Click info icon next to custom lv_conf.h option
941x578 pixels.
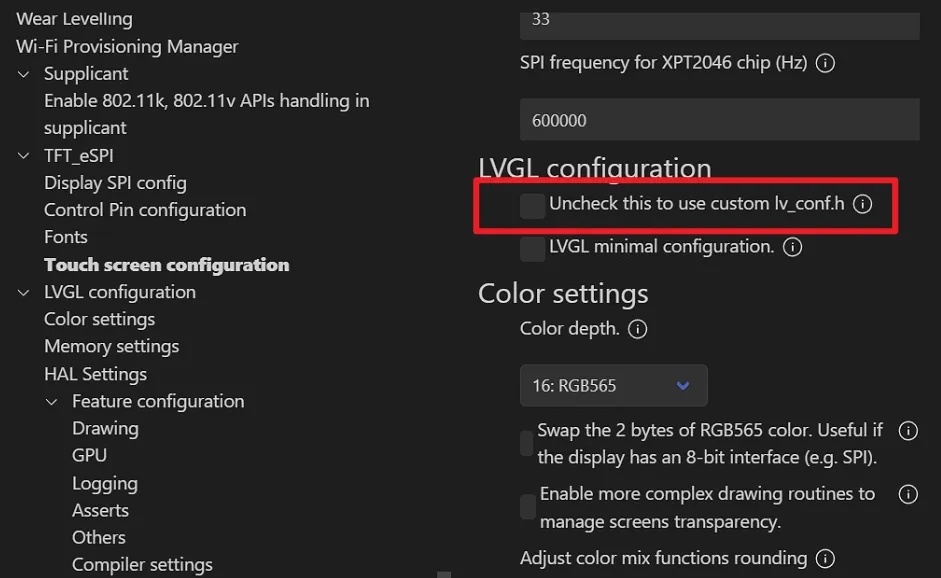click(863, 205)
